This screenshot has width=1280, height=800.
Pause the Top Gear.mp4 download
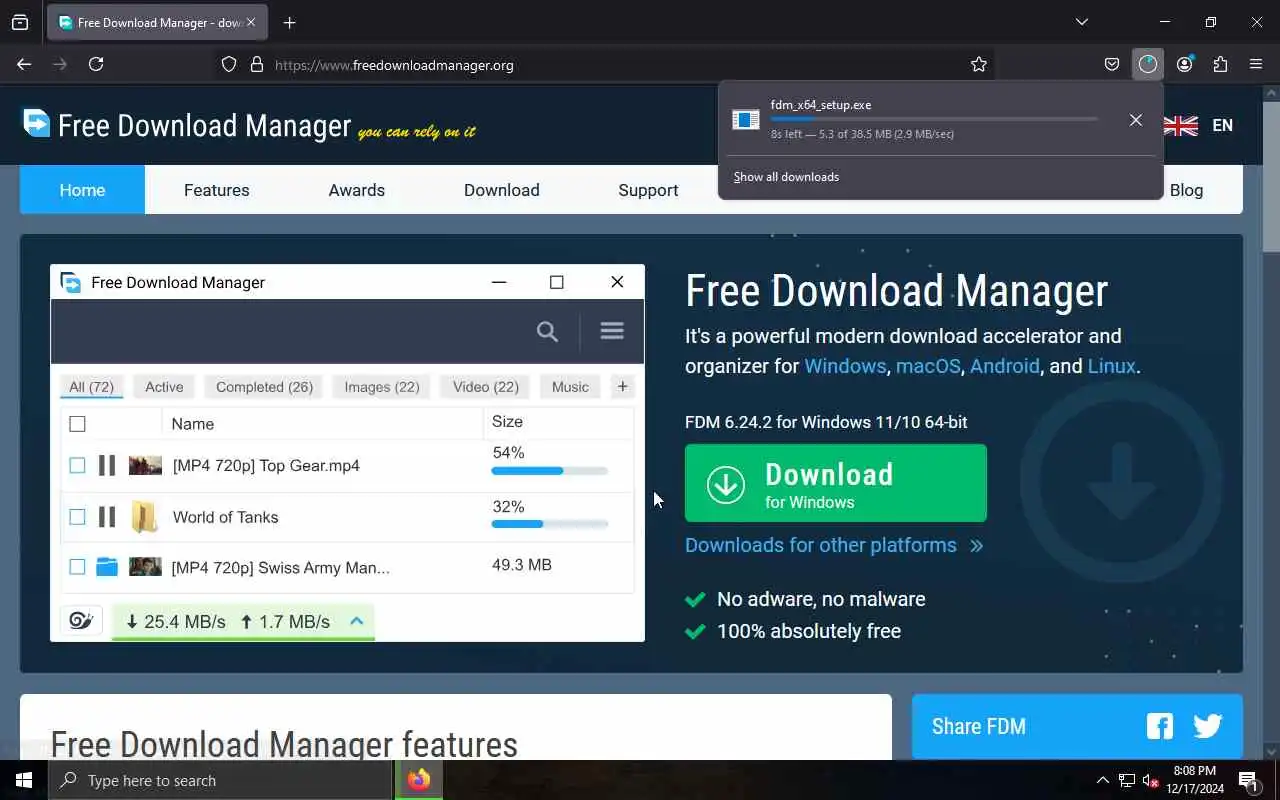pos(107,465)
